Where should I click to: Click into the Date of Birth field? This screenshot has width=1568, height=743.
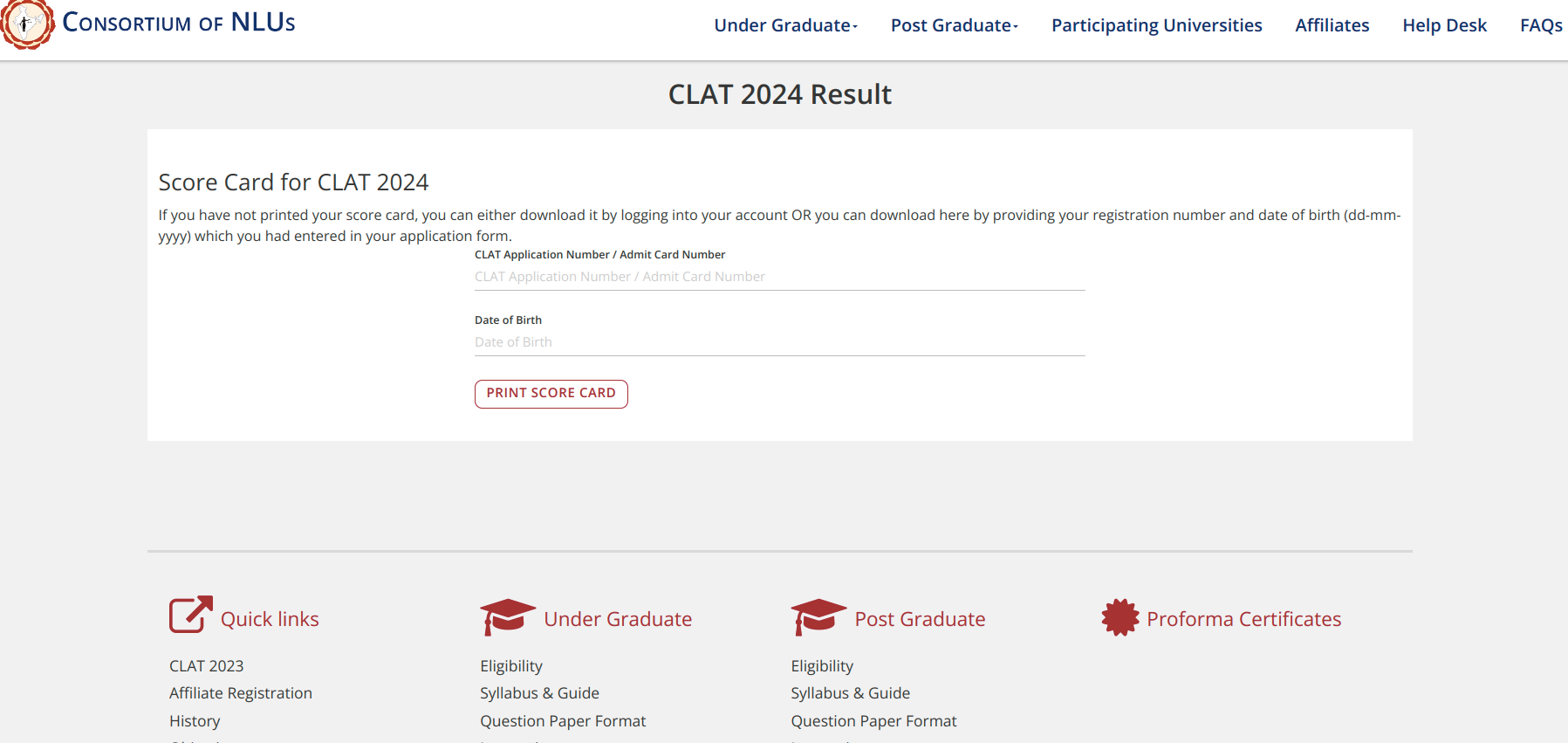(779, 342)
